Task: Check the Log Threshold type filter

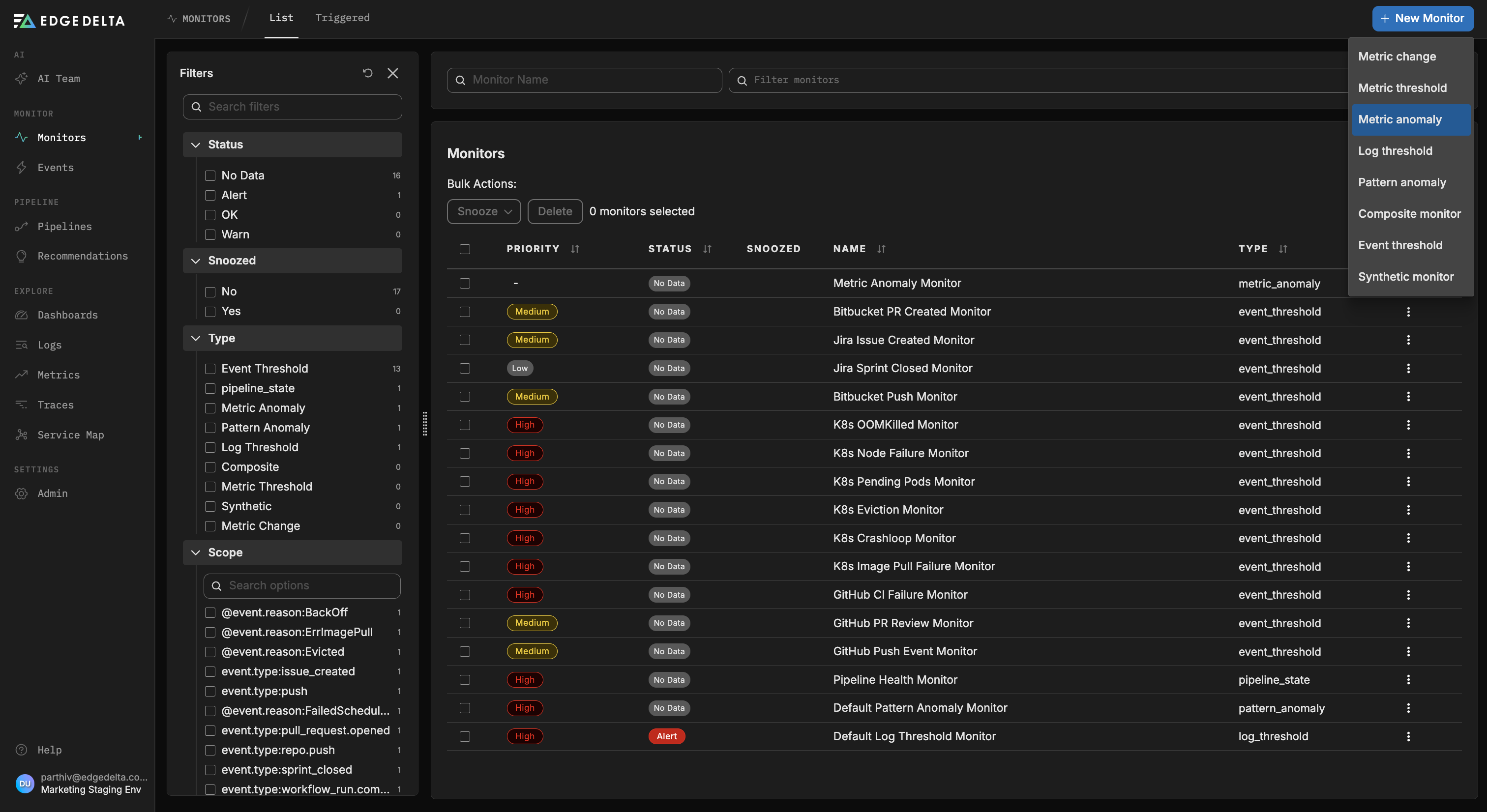Action: point(210,447)
